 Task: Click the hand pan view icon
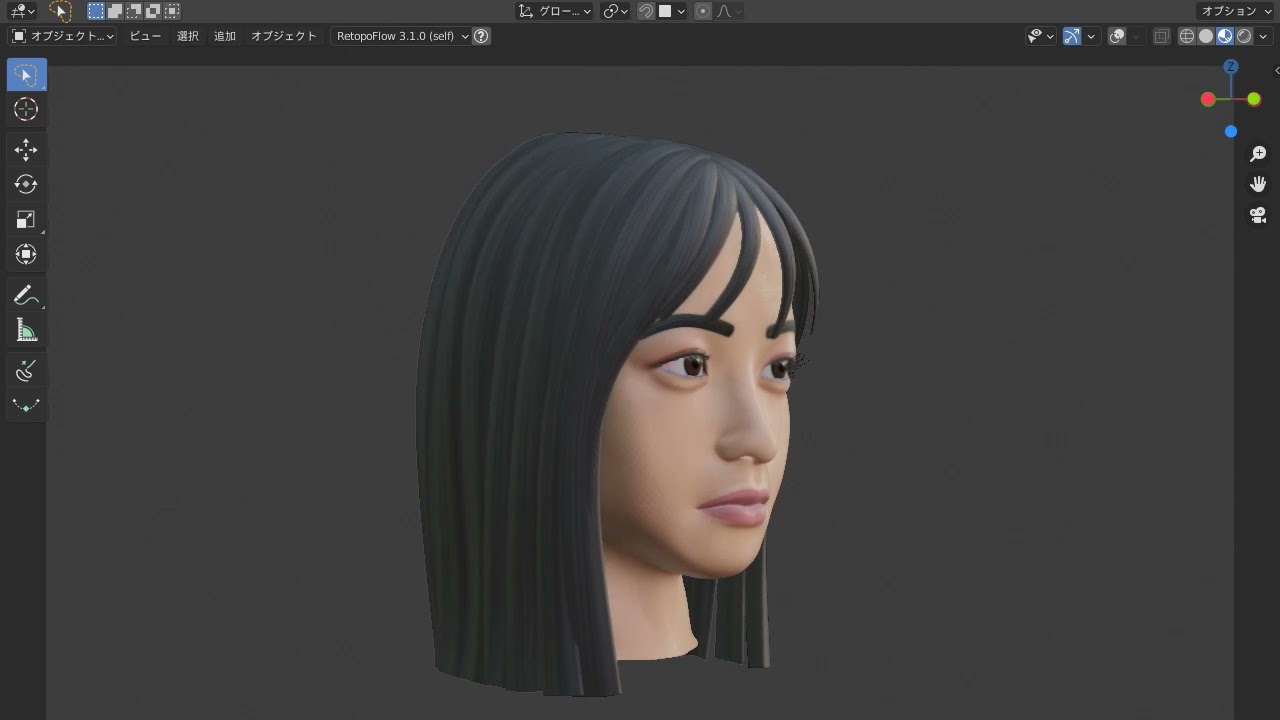pos(1258,184)
